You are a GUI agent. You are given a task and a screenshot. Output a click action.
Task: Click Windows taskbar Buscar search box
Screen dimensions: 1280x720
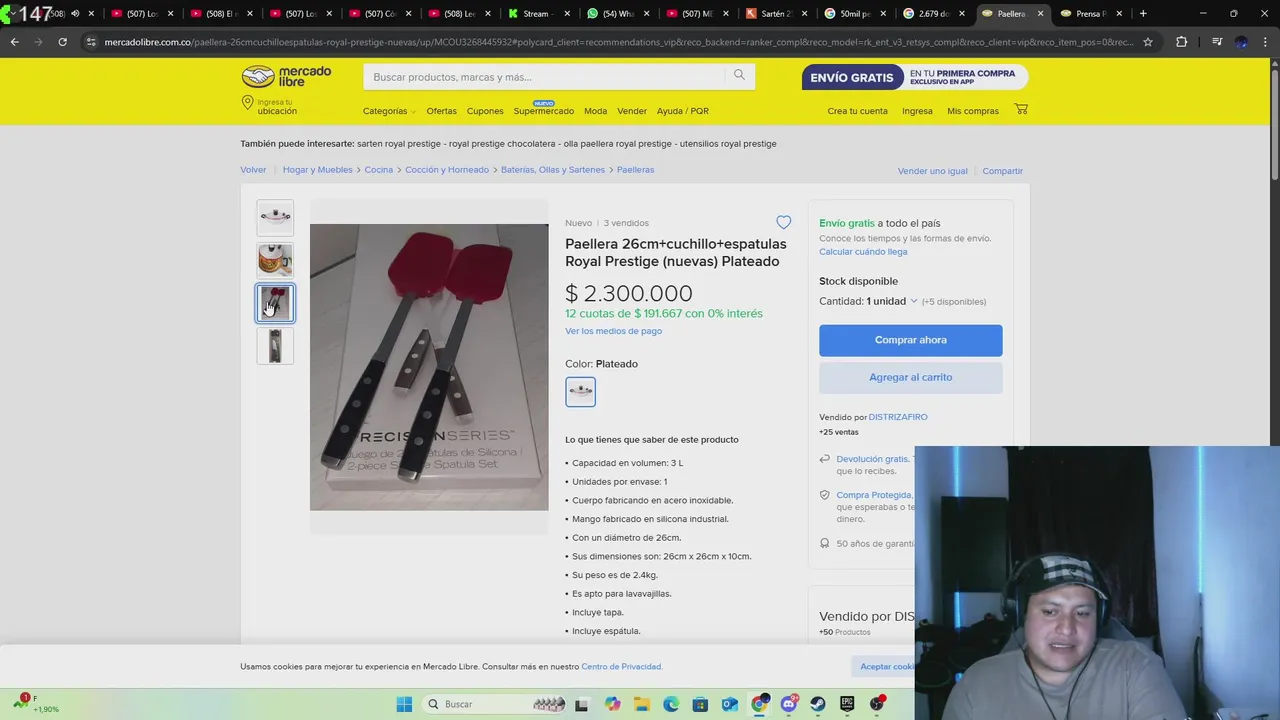(x=493, y=704)
